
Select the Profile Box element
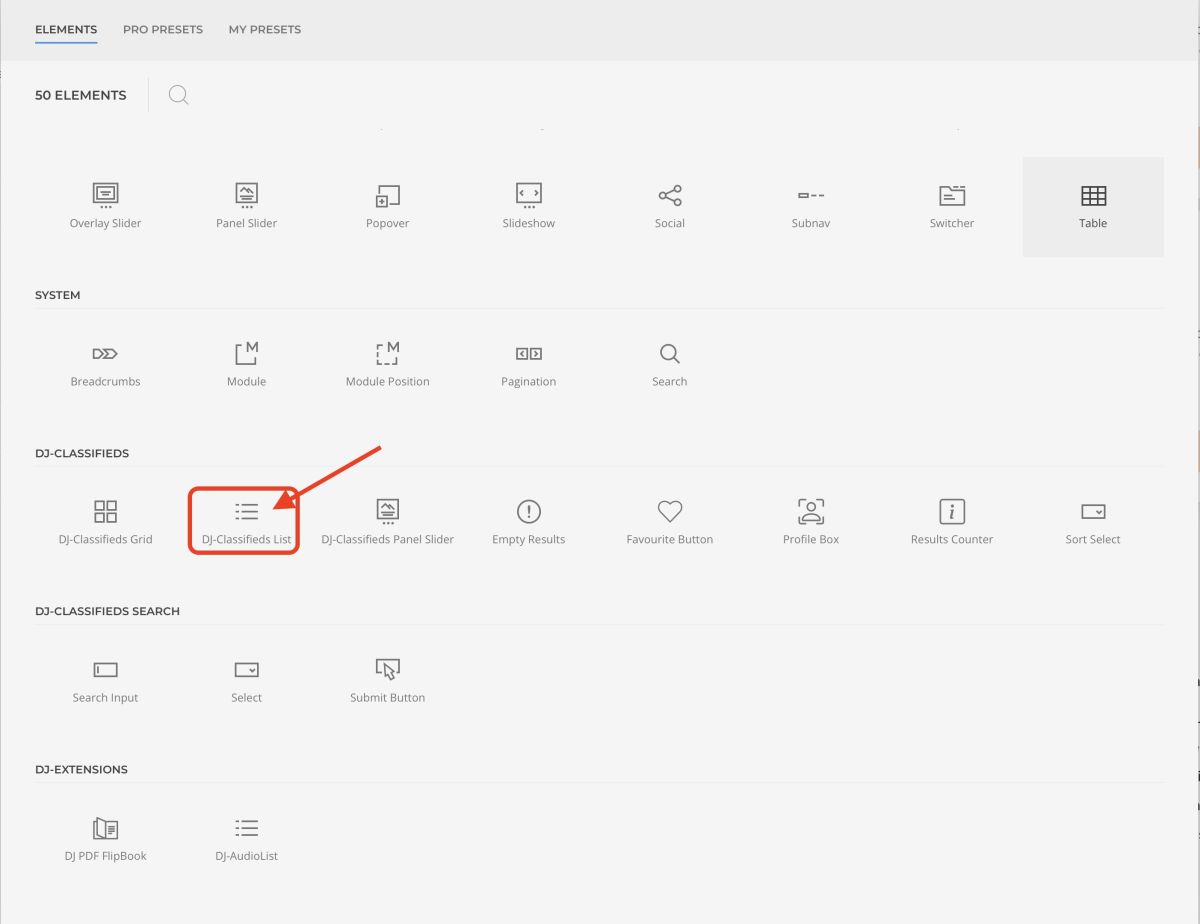pos(810,523)
